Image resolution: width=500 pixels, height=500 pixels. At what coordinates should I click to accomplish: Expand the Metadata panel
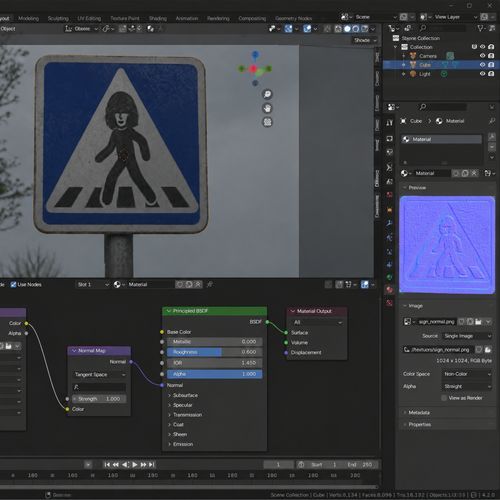click(x=448, y=413)
